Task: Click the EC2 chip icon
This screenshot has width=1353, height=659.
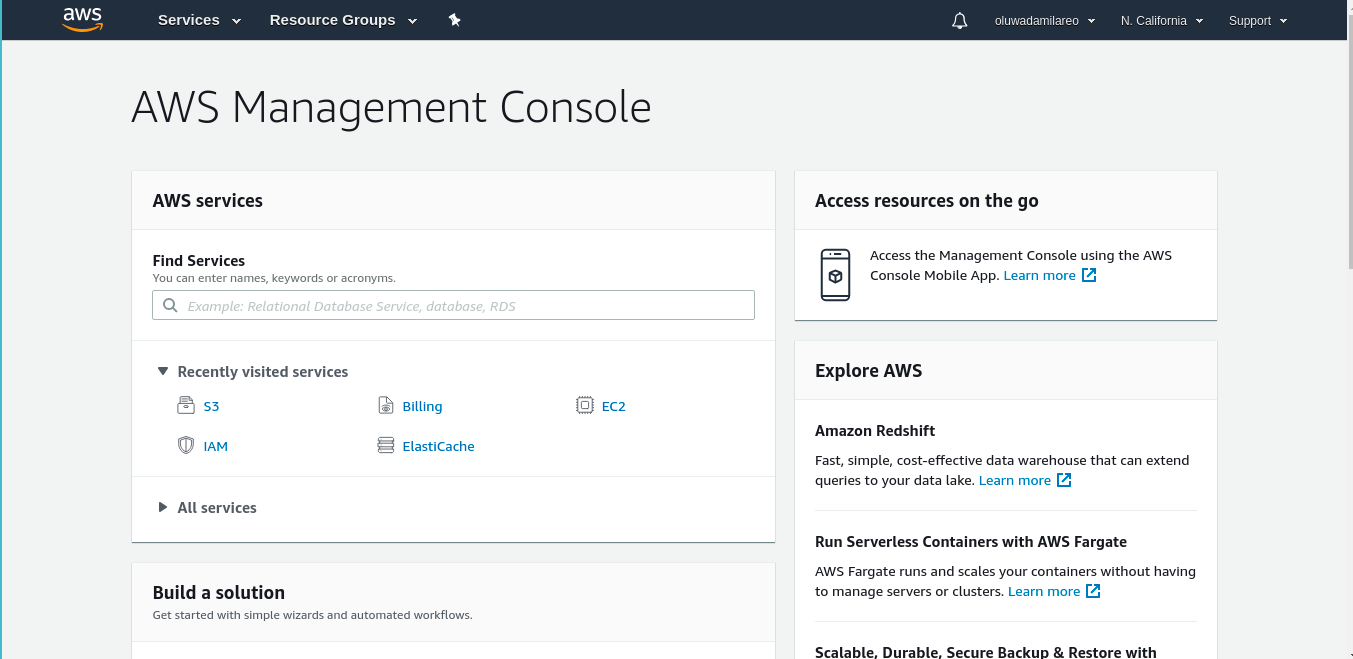Action: (585, 405)
